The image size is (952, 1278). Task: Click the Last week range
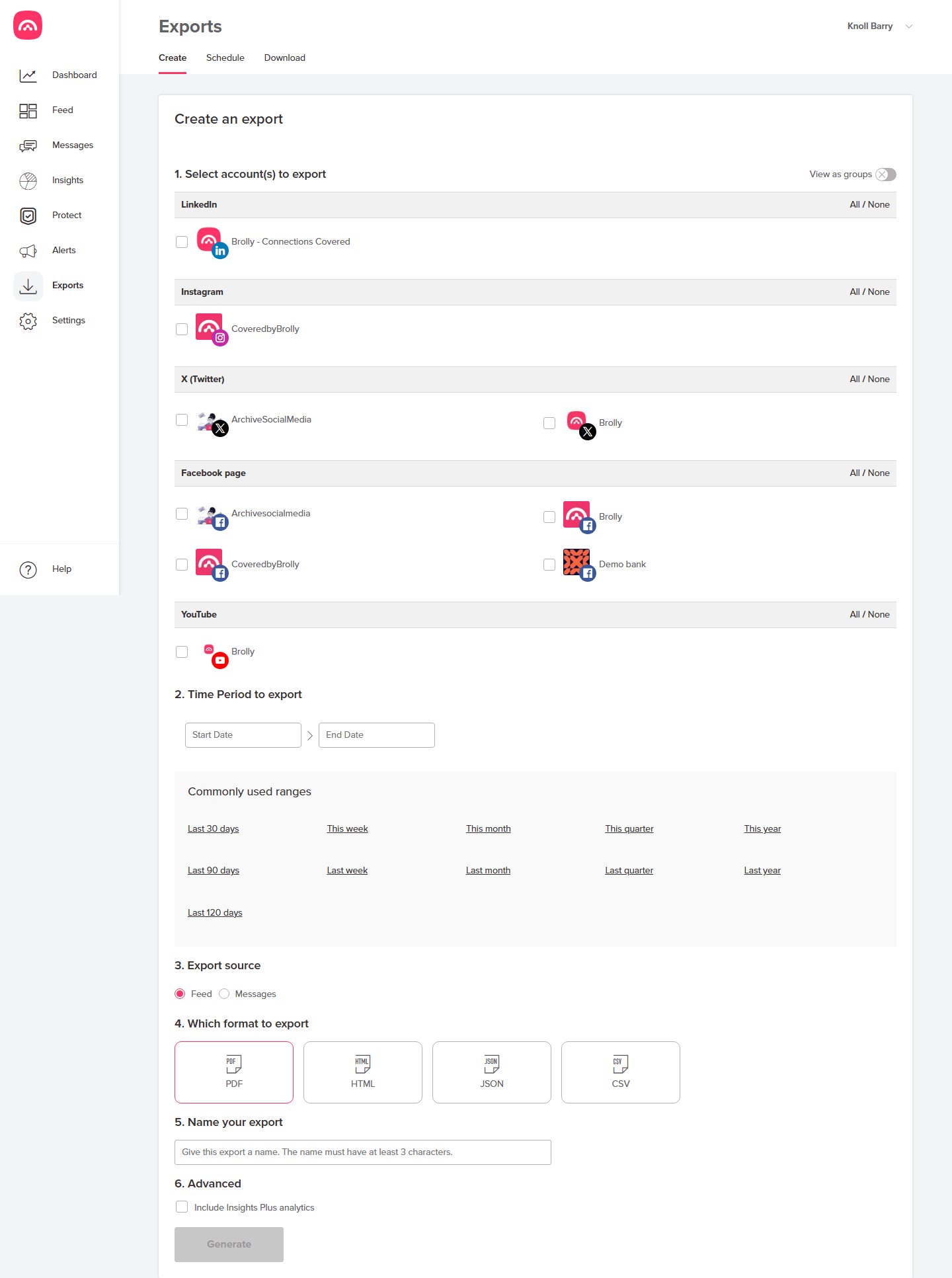[347, 871]
